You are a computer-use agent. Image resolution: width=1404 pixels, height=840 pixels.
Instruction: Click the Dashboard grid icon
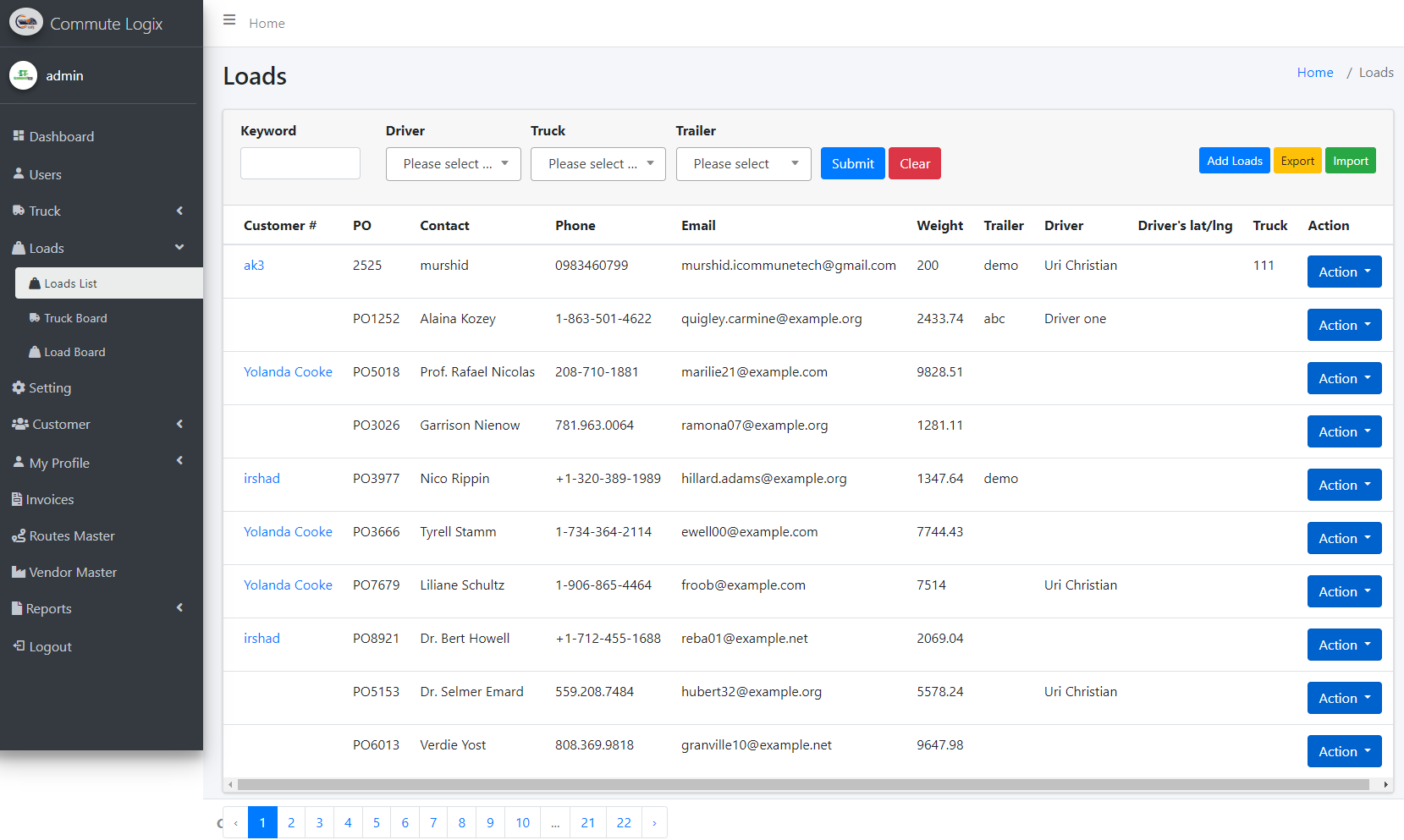pos(19,136)
